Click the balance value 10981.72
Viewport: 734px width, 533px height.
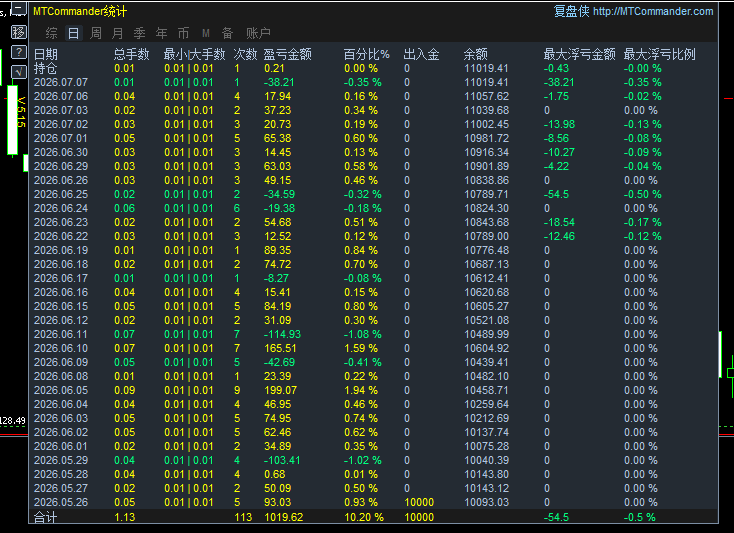486,139
